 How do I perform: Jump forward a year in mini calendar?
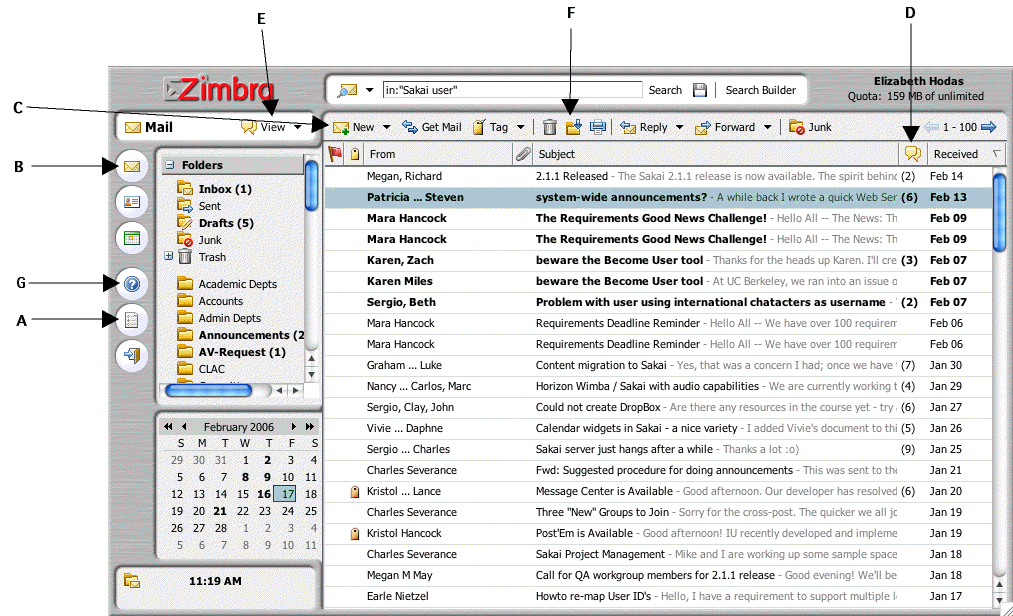309,427
